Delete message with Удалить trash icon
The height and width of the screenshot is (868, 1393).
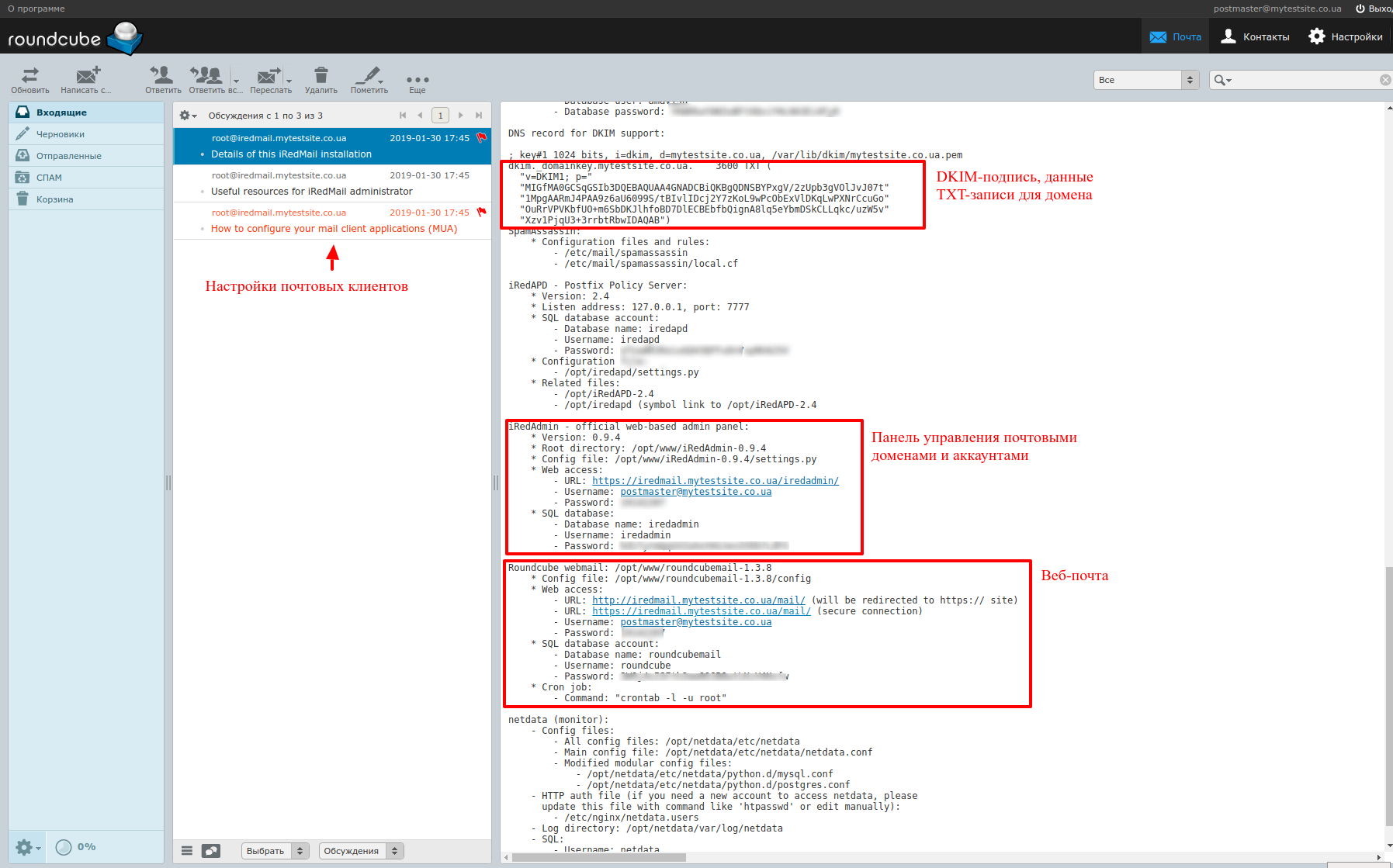pos(321,75)
